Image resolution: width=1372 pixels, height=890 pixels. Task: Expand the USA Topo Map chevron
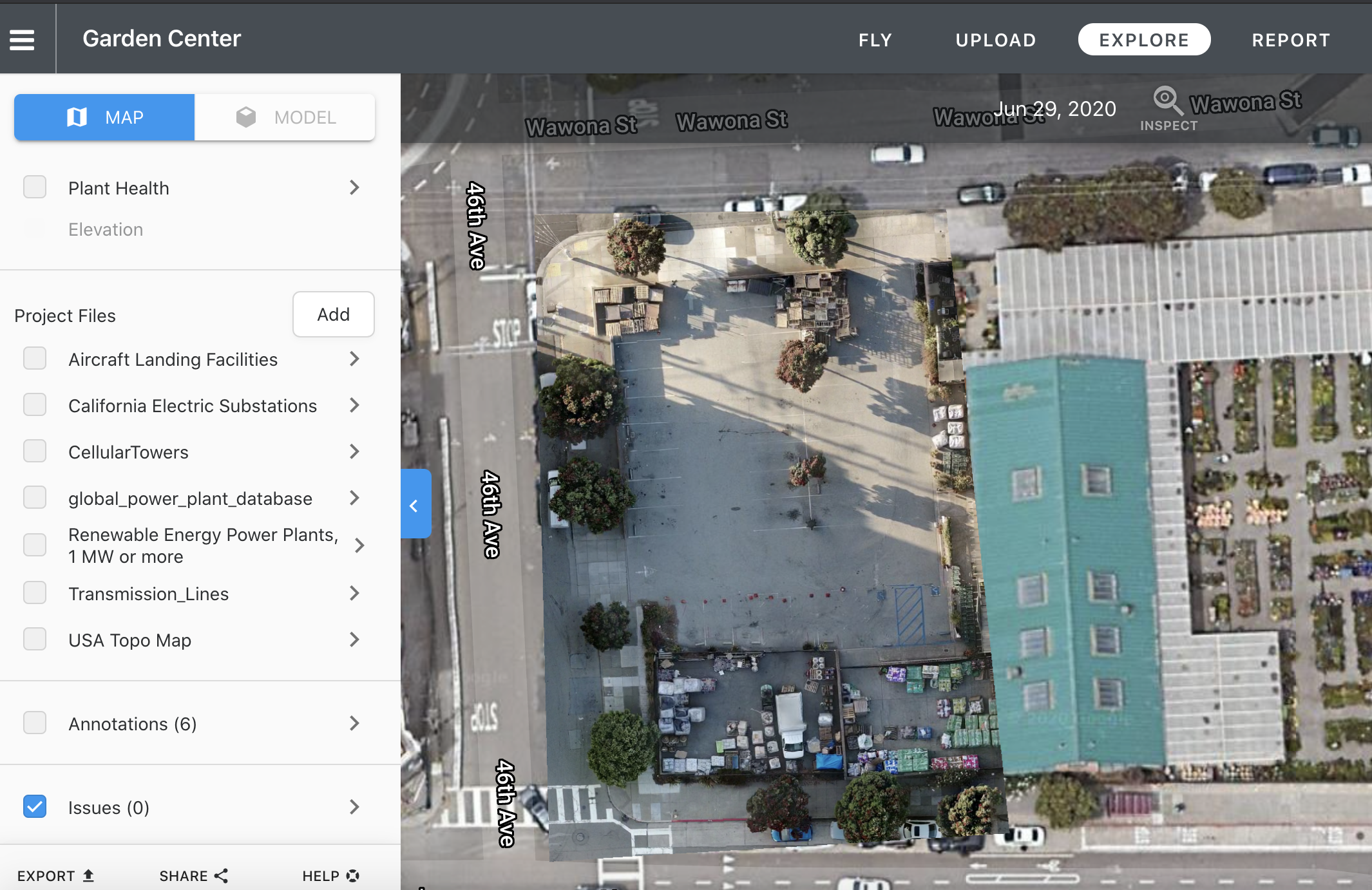354,639
